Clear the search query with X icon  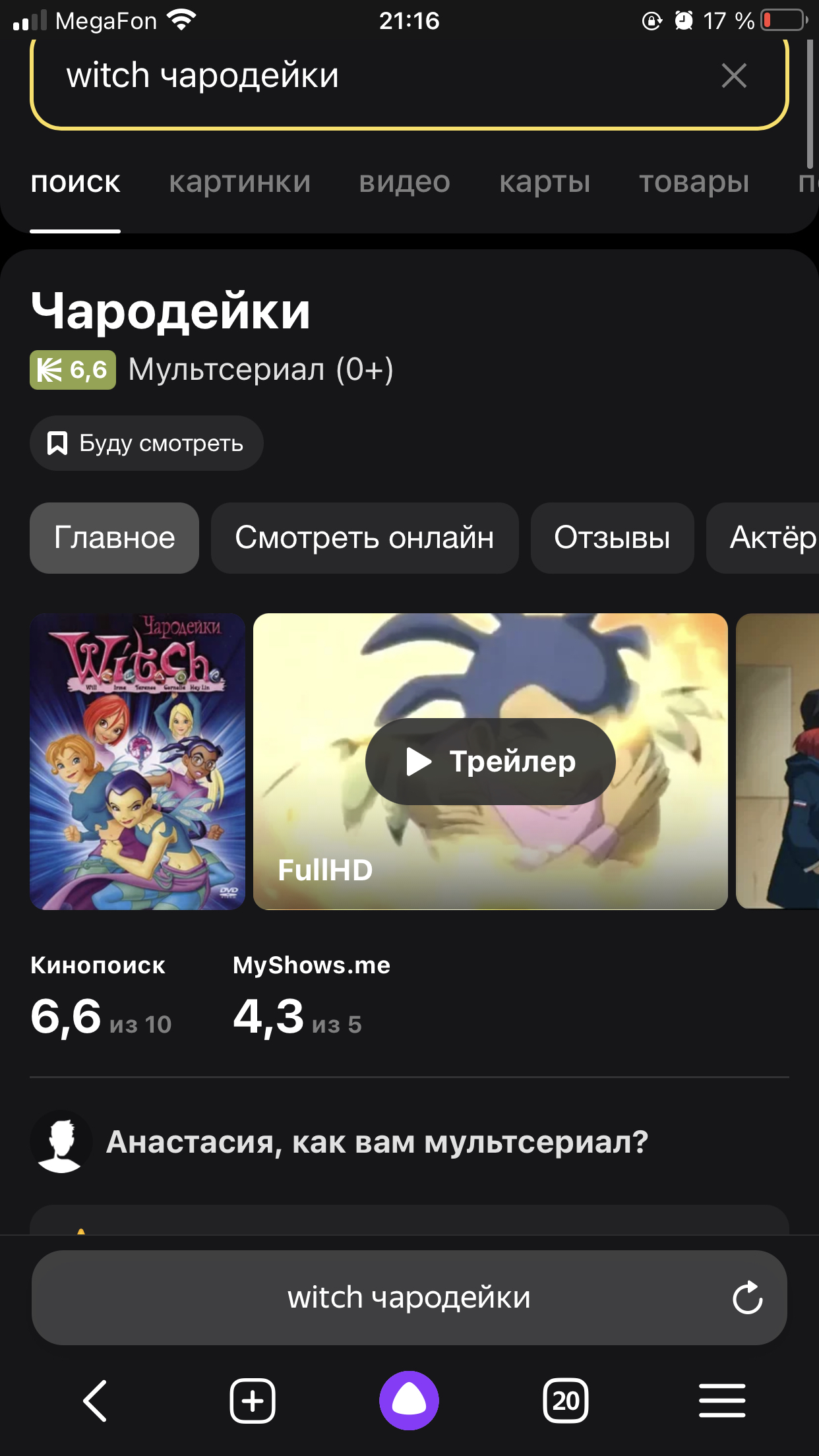[x=734, y=76]
